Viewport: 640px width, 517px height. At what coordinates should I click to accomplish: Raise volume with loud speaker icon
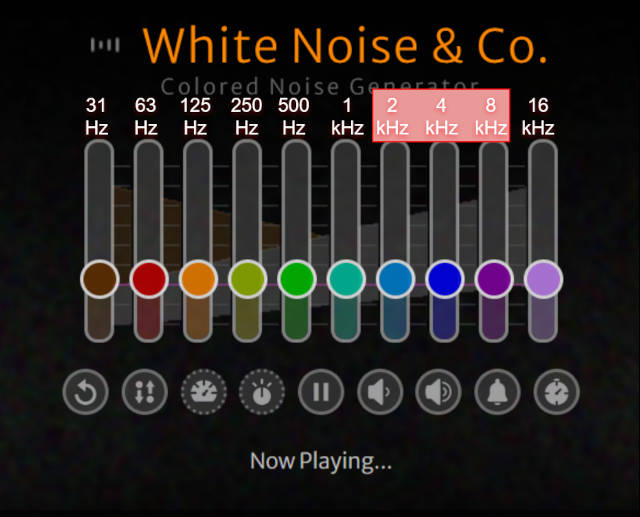[438, 392]
